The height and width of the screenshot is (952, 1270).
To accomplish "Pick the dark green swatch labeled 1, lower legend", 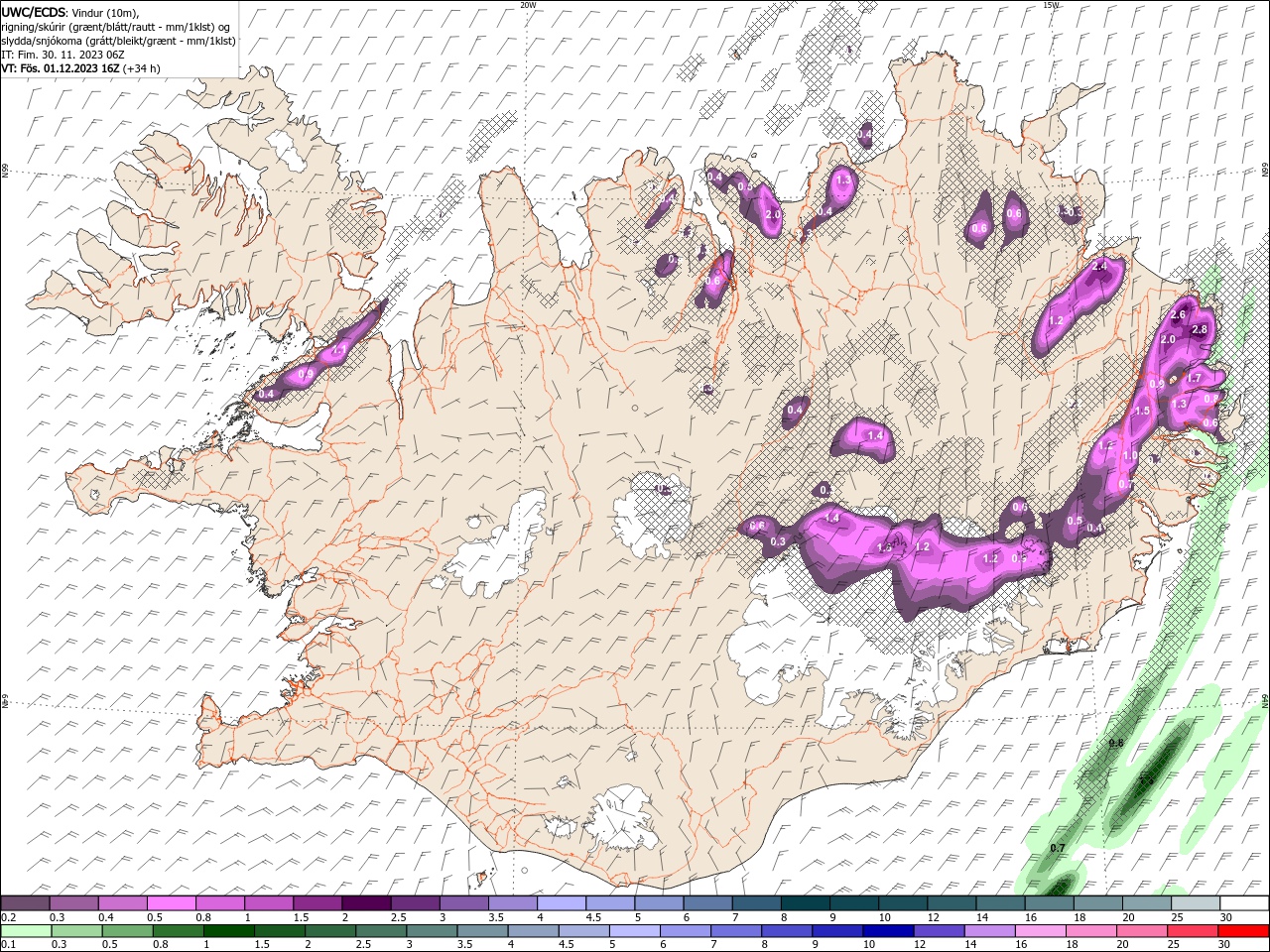I will (228, 931).
